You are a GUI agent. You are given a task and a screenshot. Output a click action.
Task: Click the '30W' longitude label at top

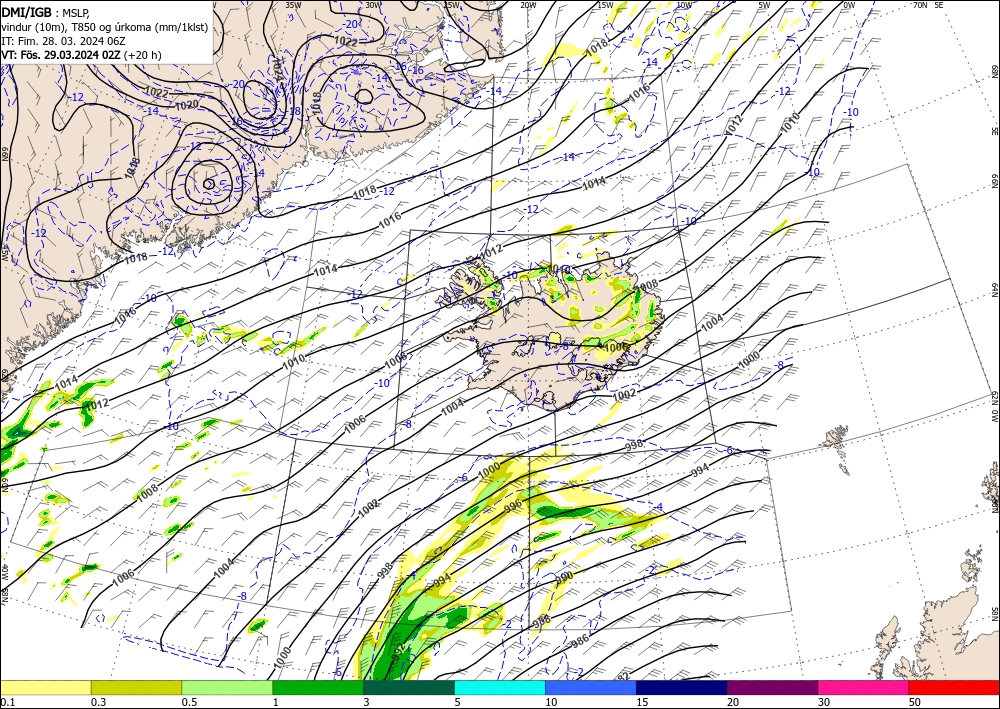(373, 5)
